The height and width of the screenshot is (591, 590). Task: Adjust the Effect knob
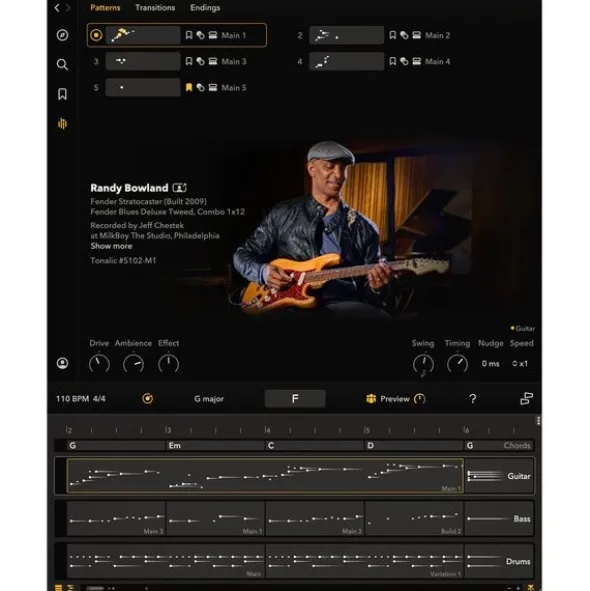click(x=168, y=364)
